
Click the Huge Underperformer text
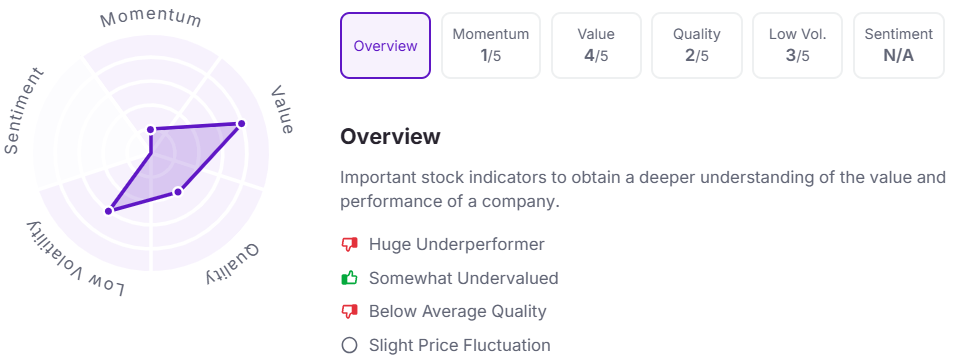tap(456, 245)
